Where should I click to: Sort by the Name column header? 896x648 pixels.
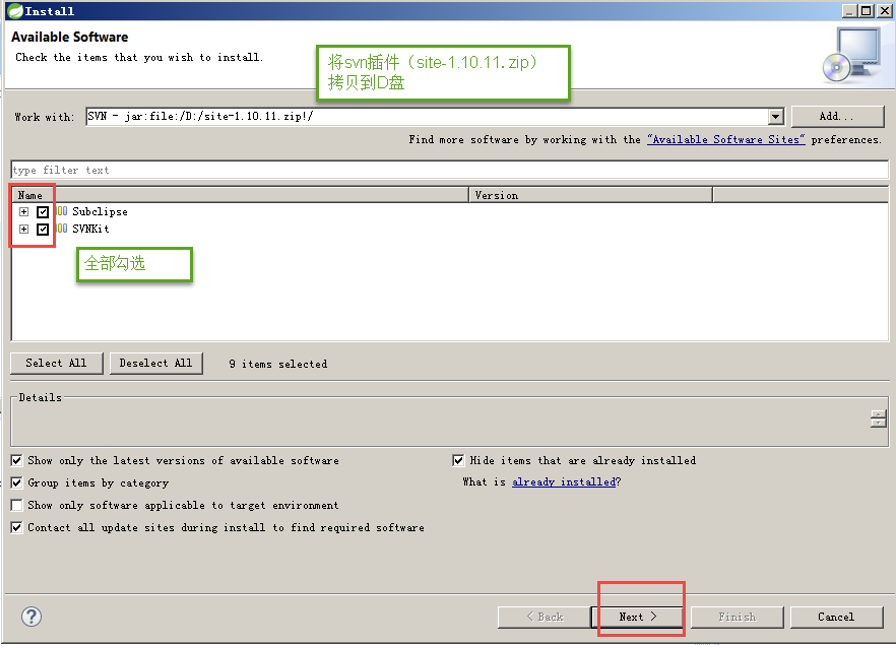tap(240, 195)
